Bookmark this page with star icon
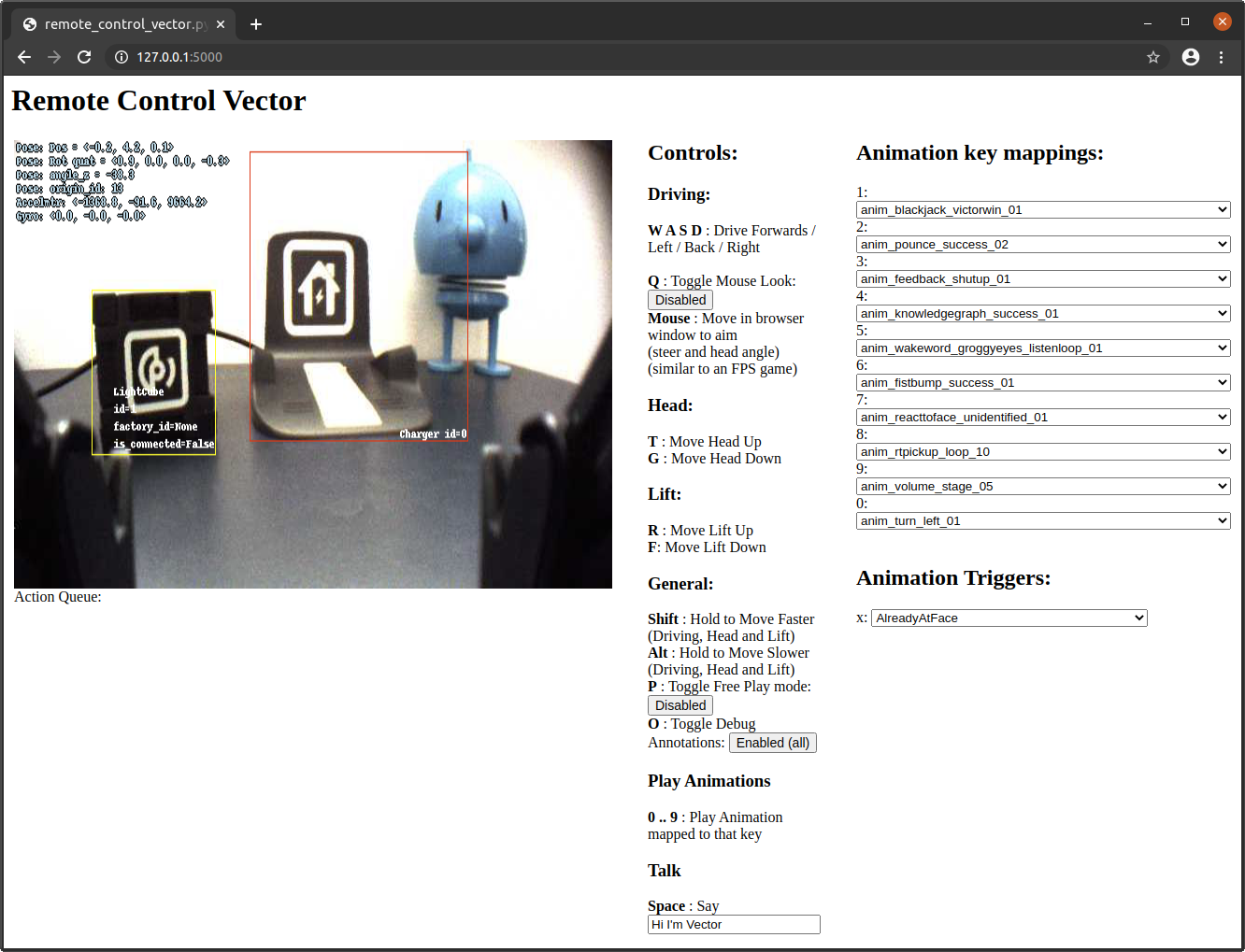Viewport: 1245px width, 952px height. pos(1153,57)
